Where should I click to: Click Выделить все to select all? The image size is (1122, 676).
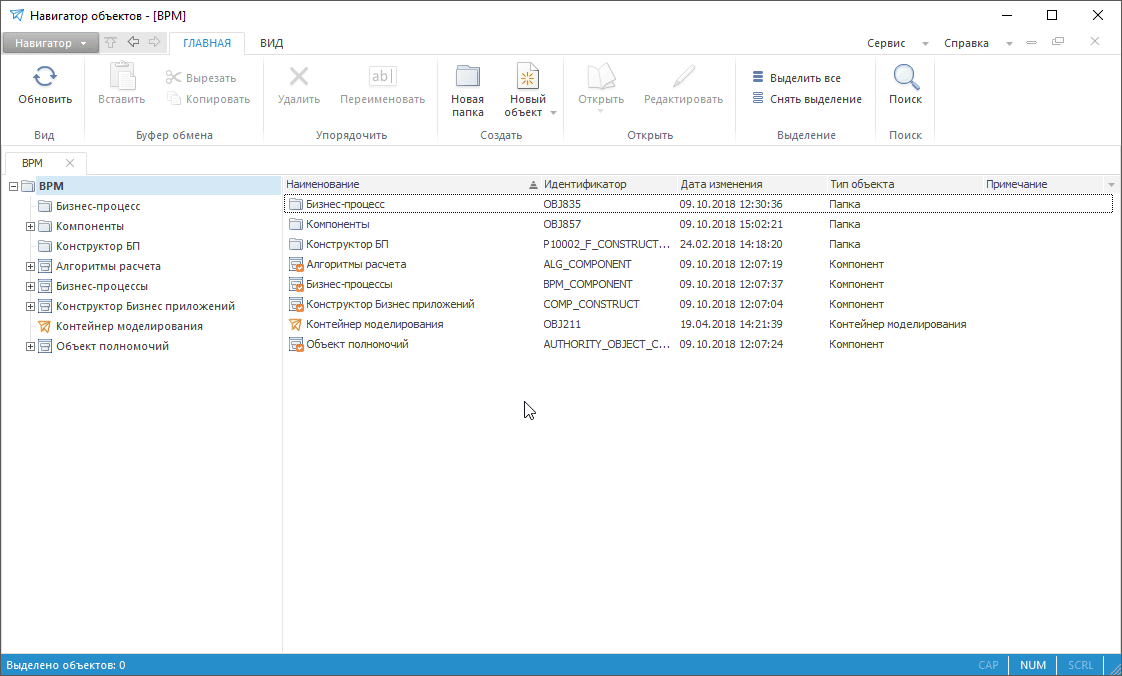pyautogui.click(x=804, y=78)
